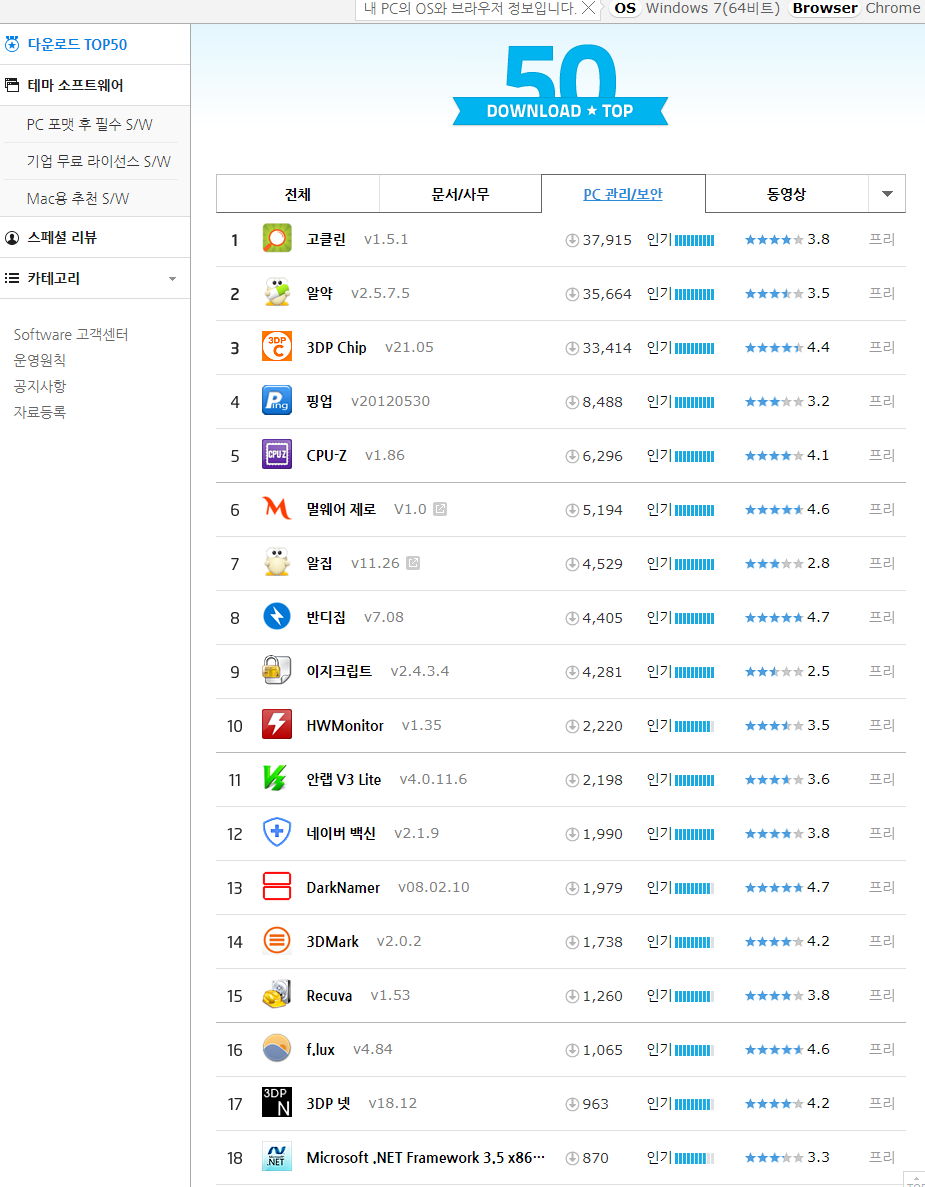Expand the 카테고리 sidebar menu
Viewport: 925px width, 1187px height.
point(173,279)
